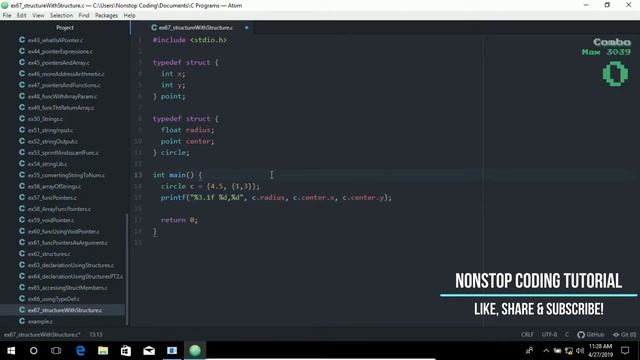Open the Windows Start menu
This screenshot has height=360, width=640.
[11, 351]
